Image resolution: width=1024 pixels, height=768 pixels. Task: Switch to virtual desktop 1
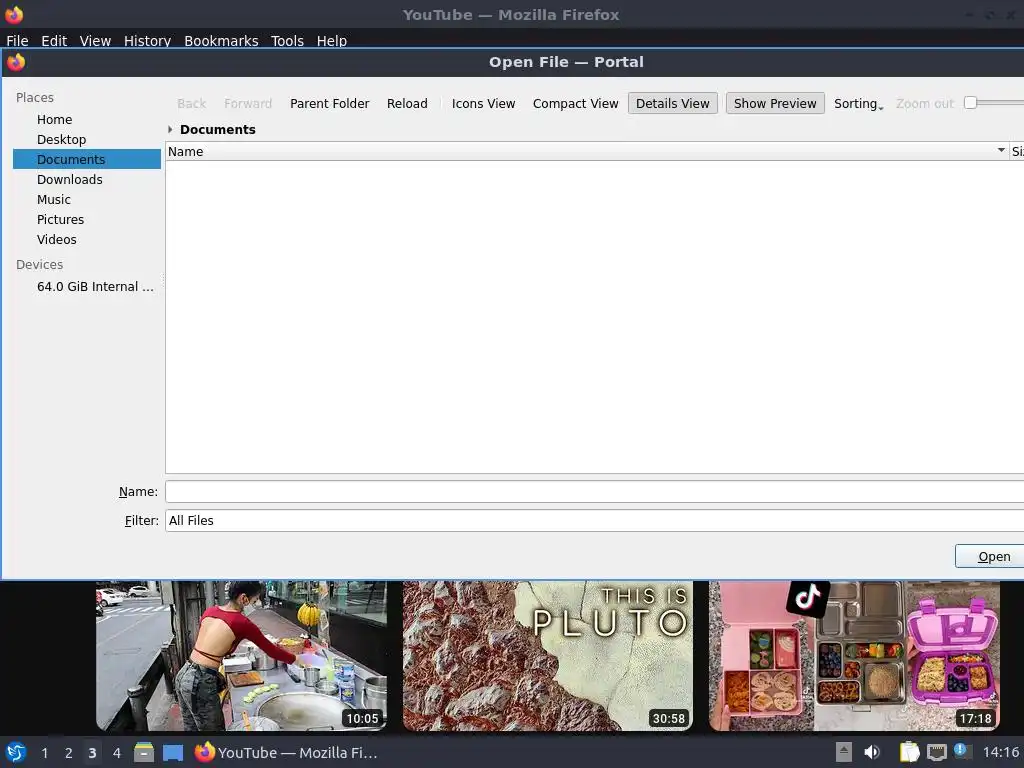[44, 753]
